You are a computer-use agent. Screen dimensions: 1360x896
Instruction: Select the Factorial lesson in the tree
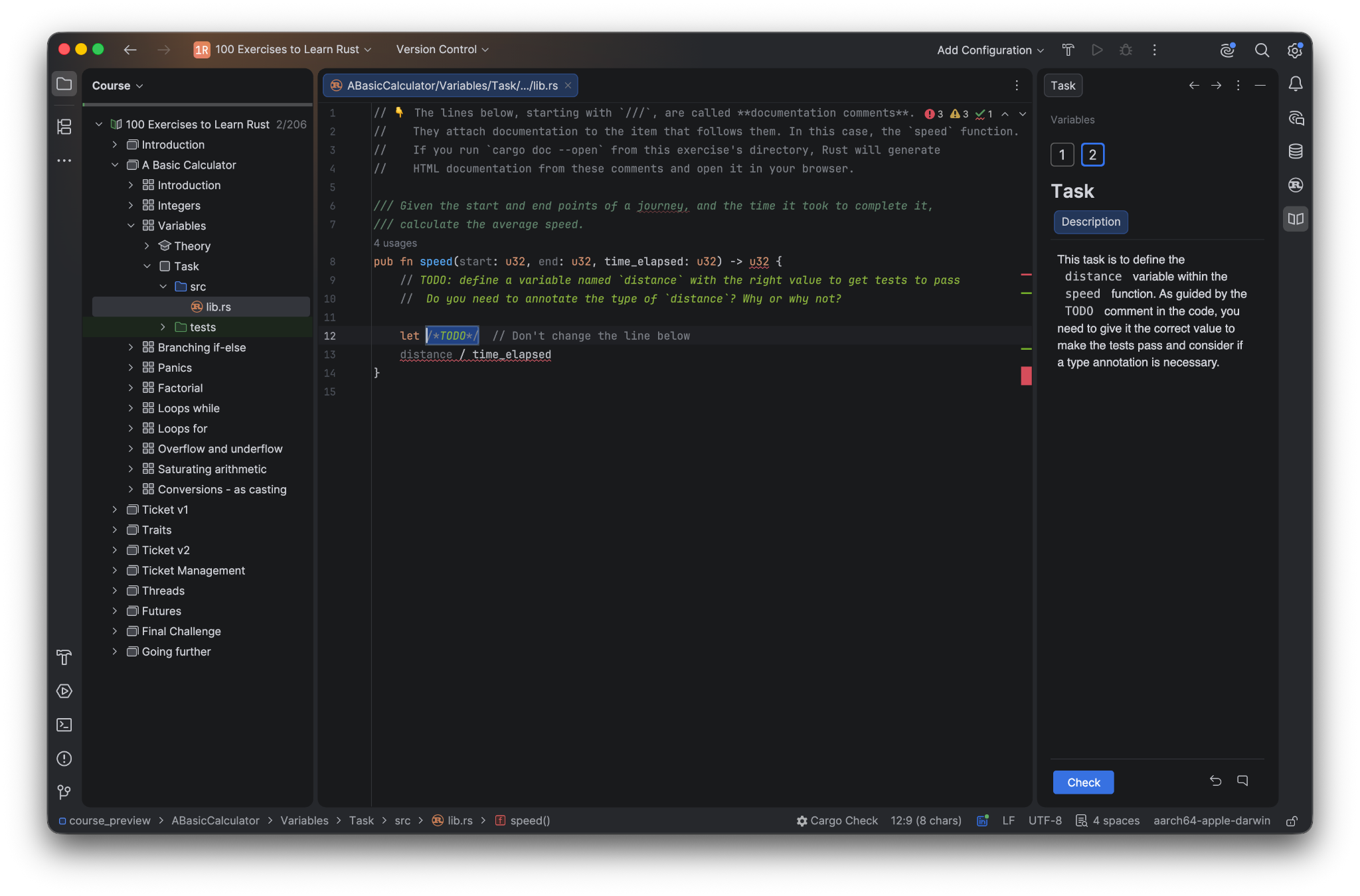[x=180, y=388]
